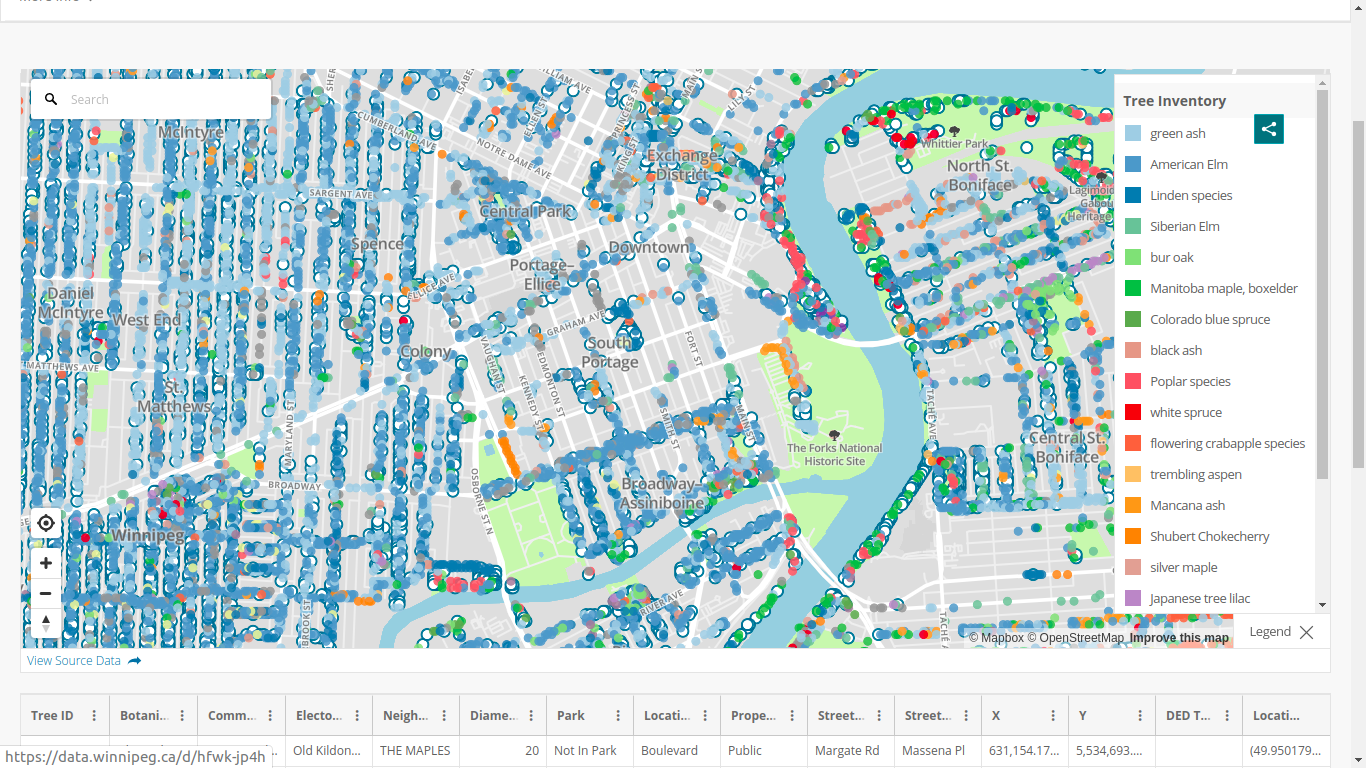
Task: Click Poplar species legend swatch
Action: tap(1133, 381)
